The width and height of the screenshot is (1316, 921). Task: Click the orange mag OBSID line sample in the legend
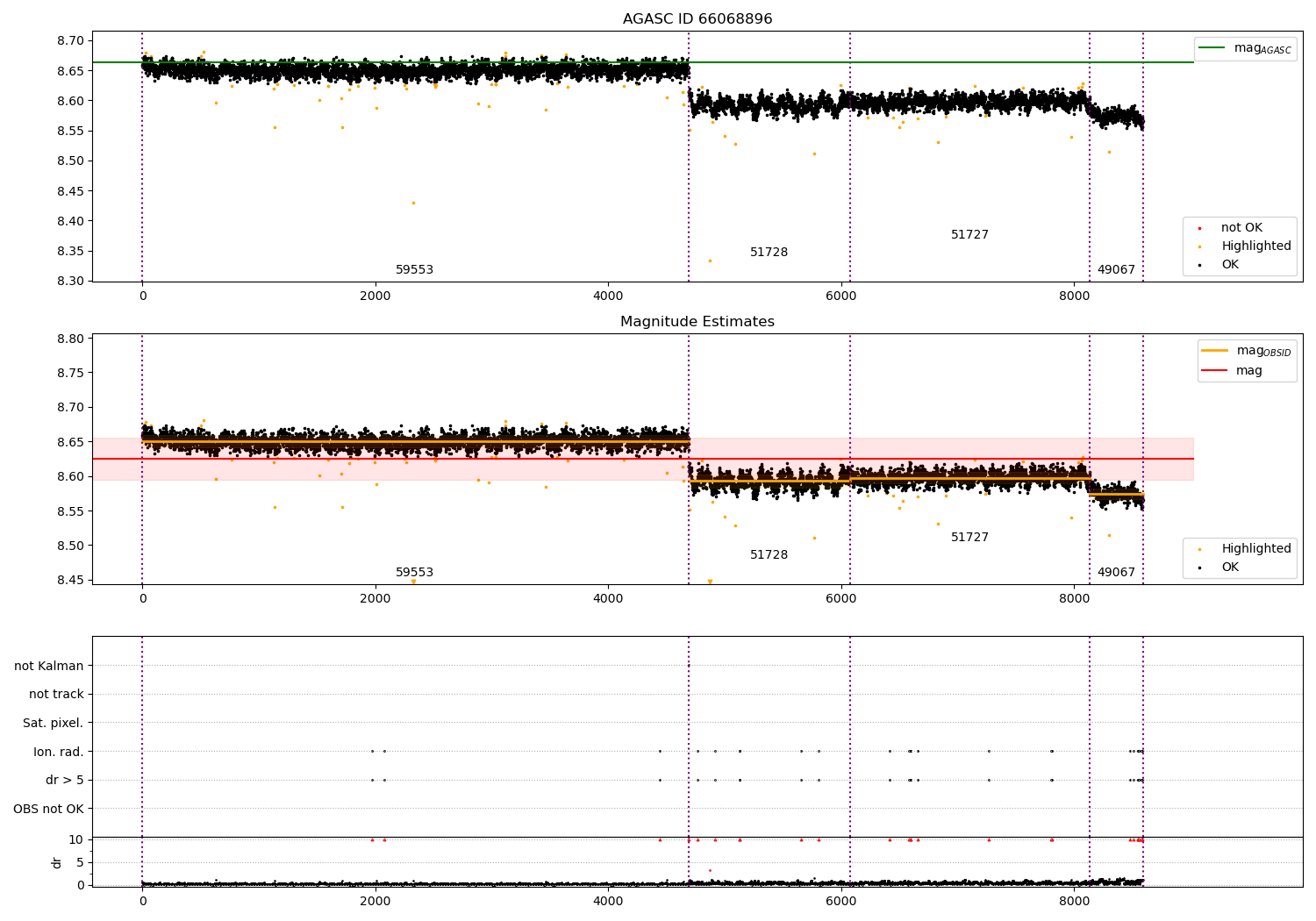pos(1215,351)
